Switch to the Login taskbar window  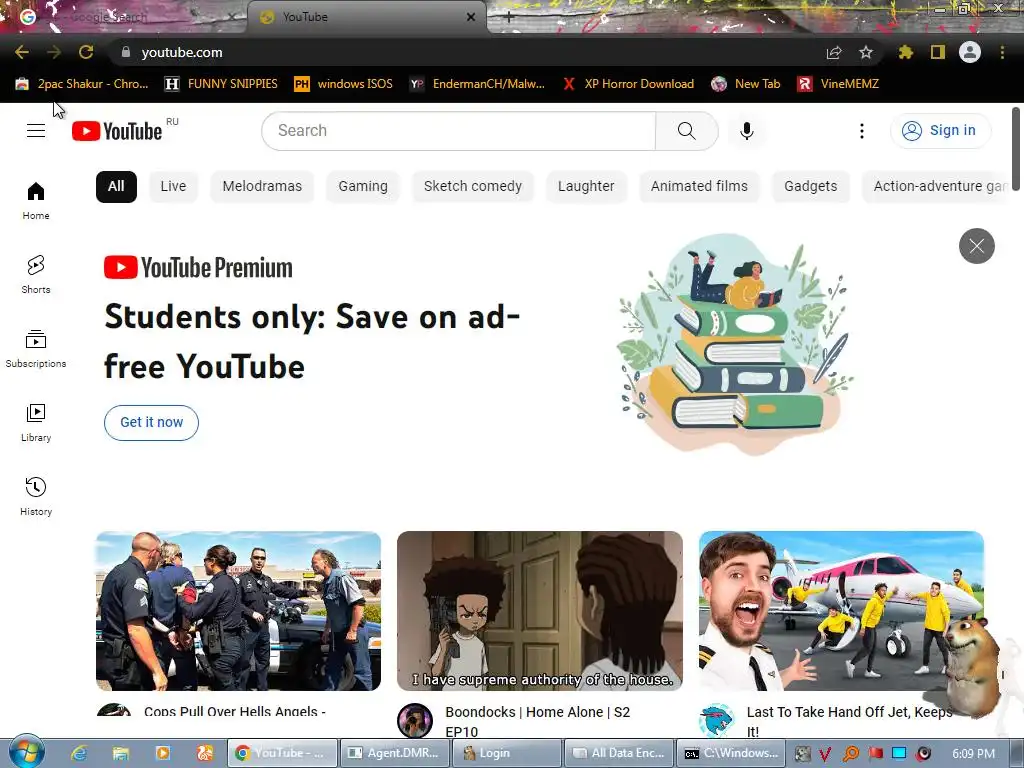[507, 753]
